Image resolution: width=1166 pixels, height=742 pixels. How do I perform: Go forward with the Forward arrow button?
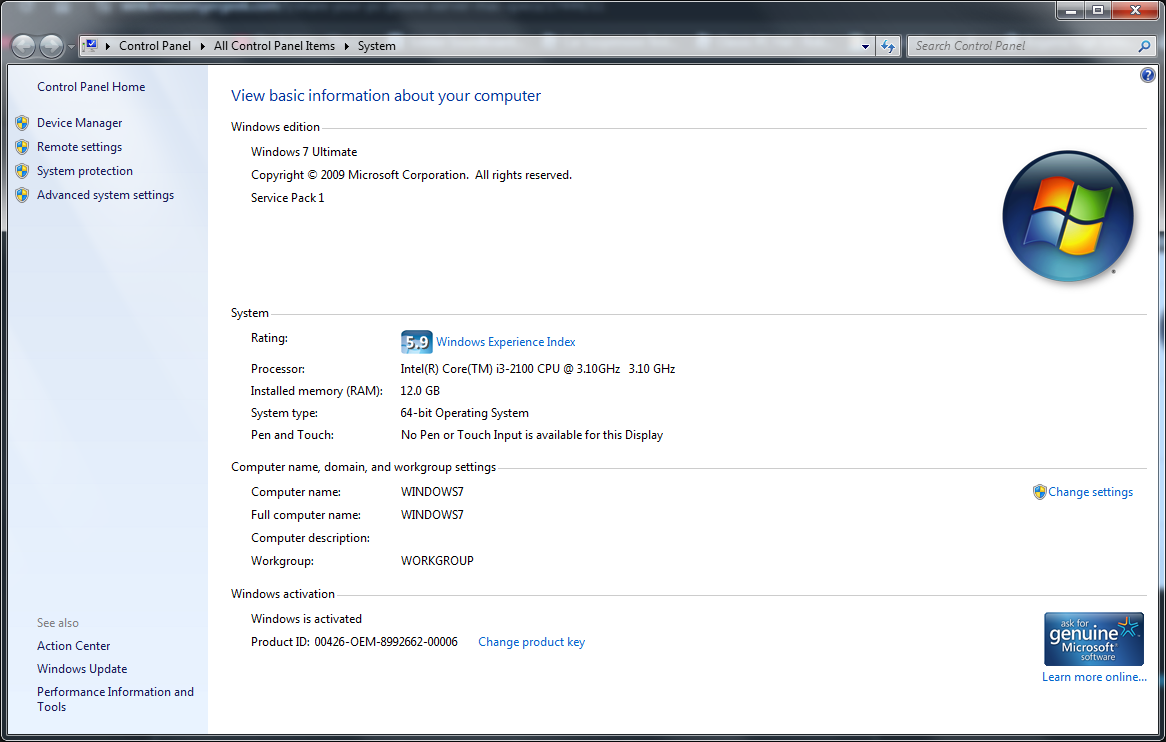pyautogui.click(x=51, y=46)
